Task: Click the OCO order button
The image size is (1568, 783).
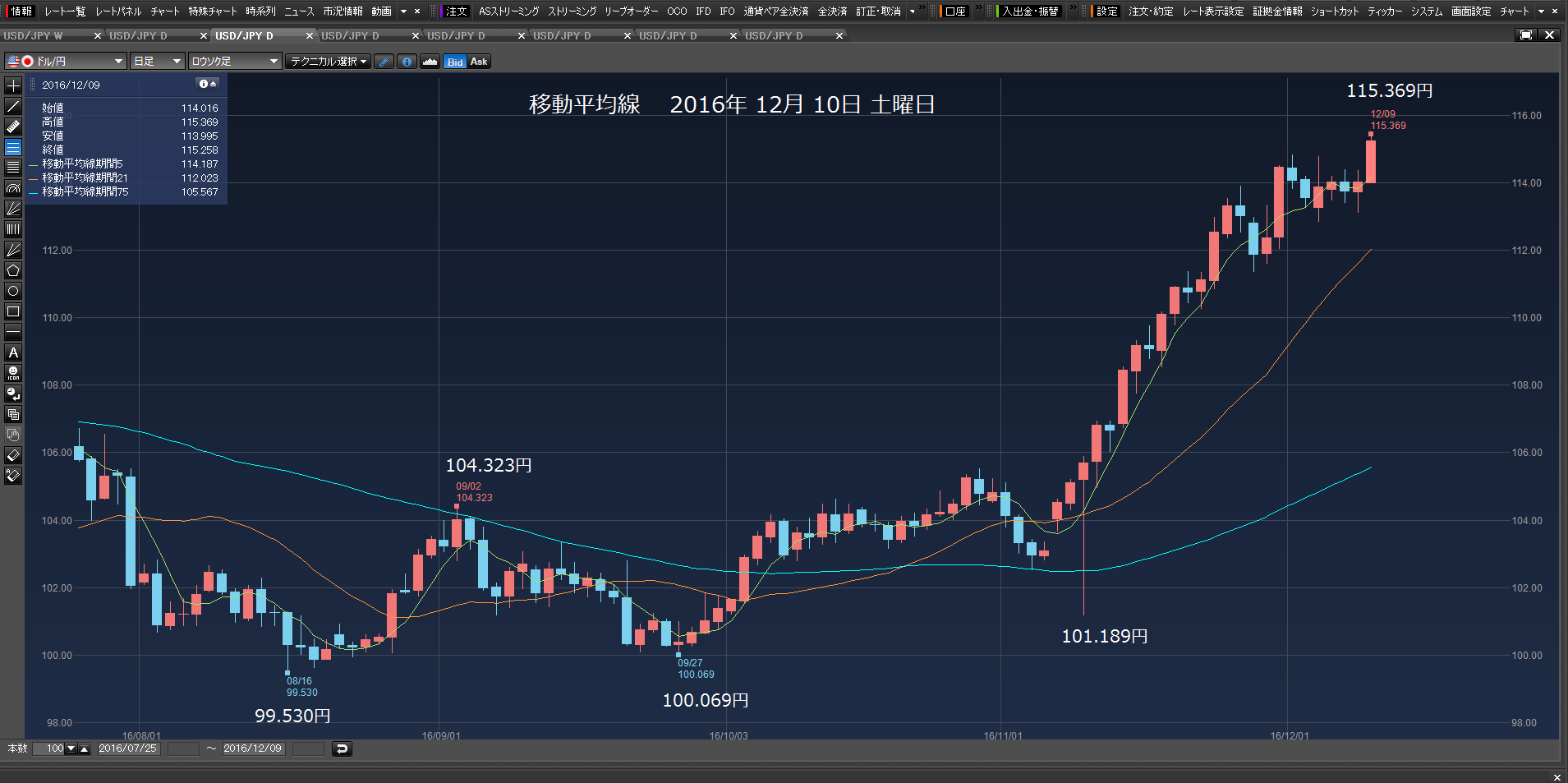Action: (677, 12)
